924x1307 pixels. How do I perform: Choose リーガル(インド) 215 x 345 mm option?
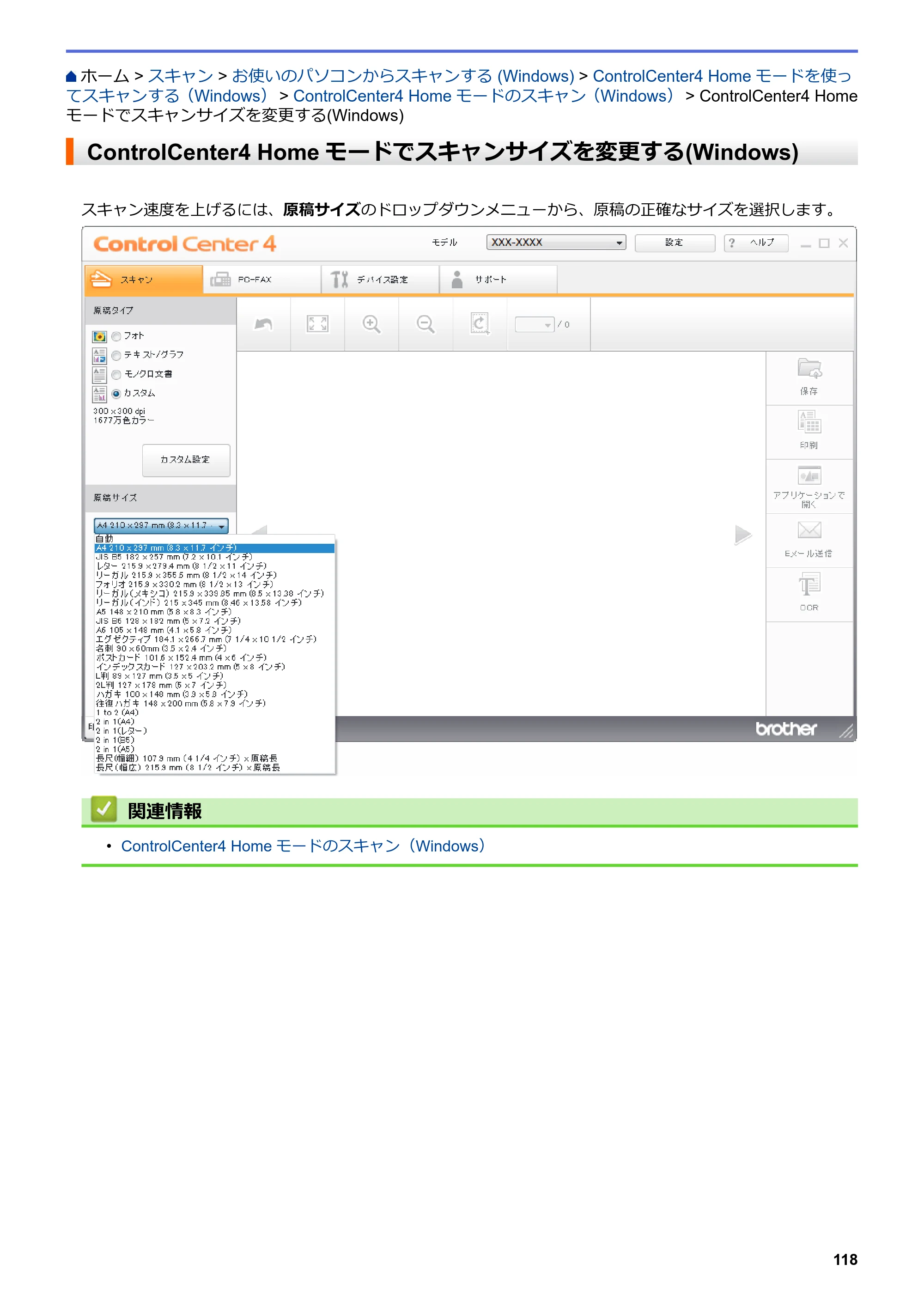click(214, 603)
